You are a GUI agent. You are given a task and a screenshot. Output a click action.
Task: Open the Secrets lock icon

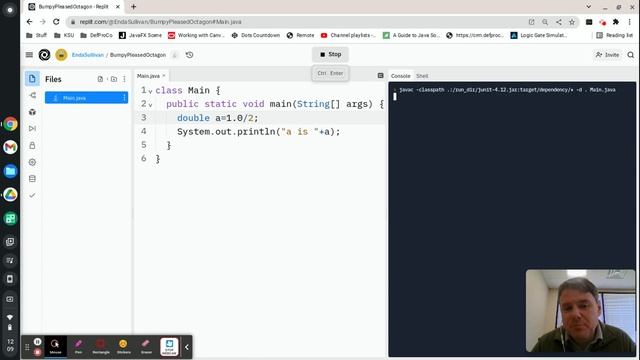[32, 145]
